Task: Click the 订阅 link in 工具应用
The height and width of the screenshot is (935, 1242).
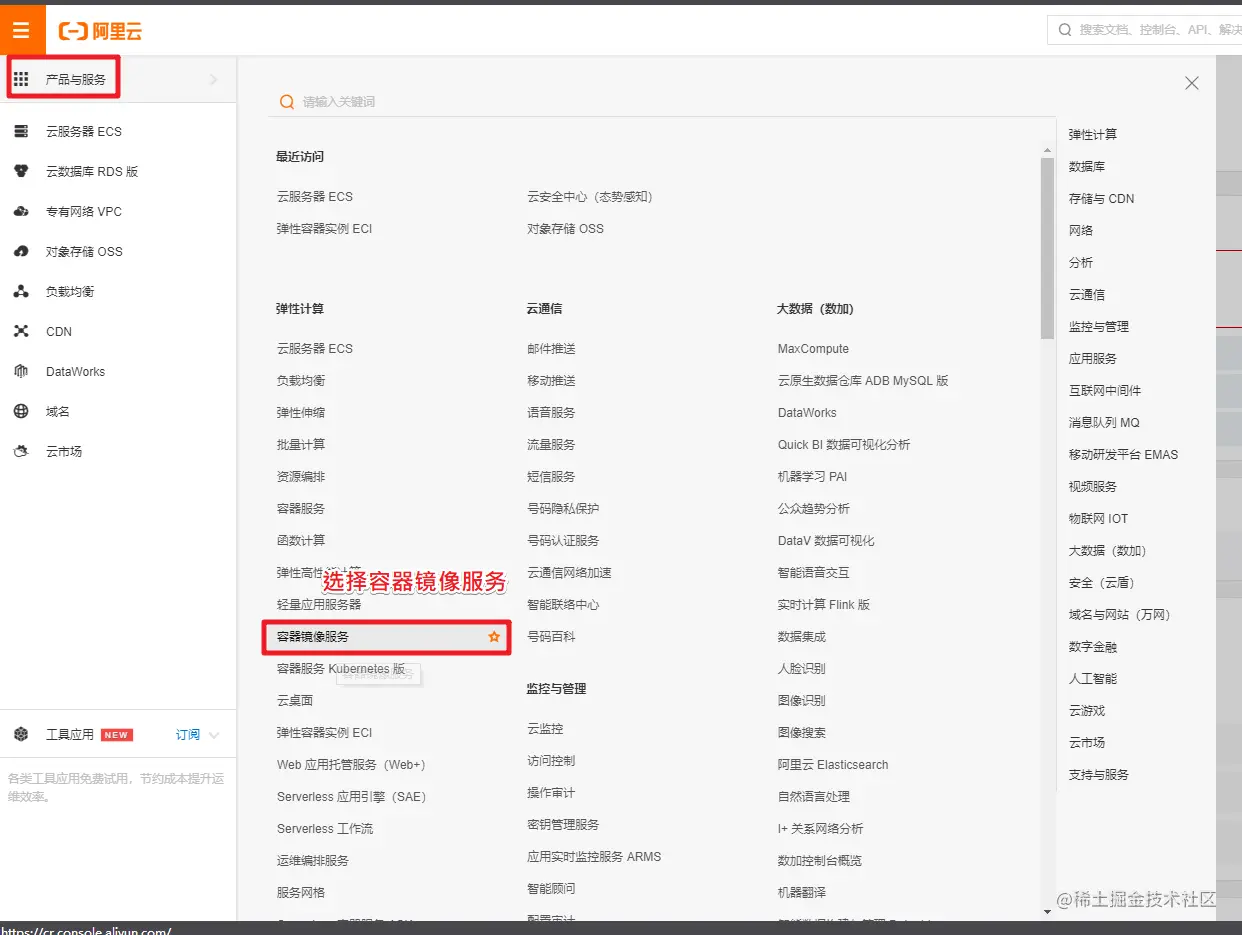Action: [188, 735]
